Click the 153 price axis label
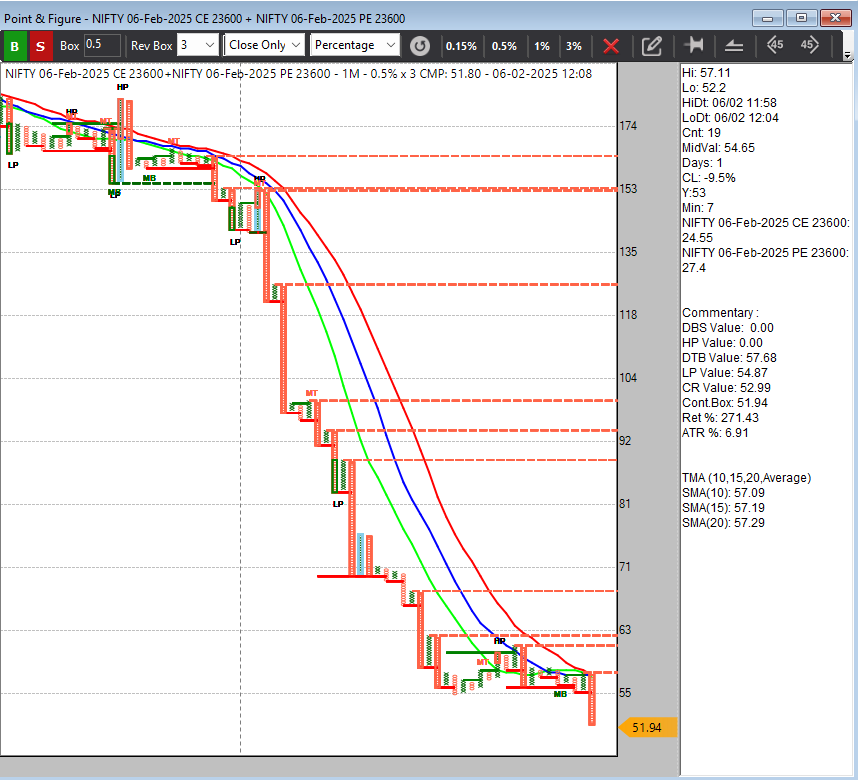Viewport: 858px width, 780px height. (628, 189)
